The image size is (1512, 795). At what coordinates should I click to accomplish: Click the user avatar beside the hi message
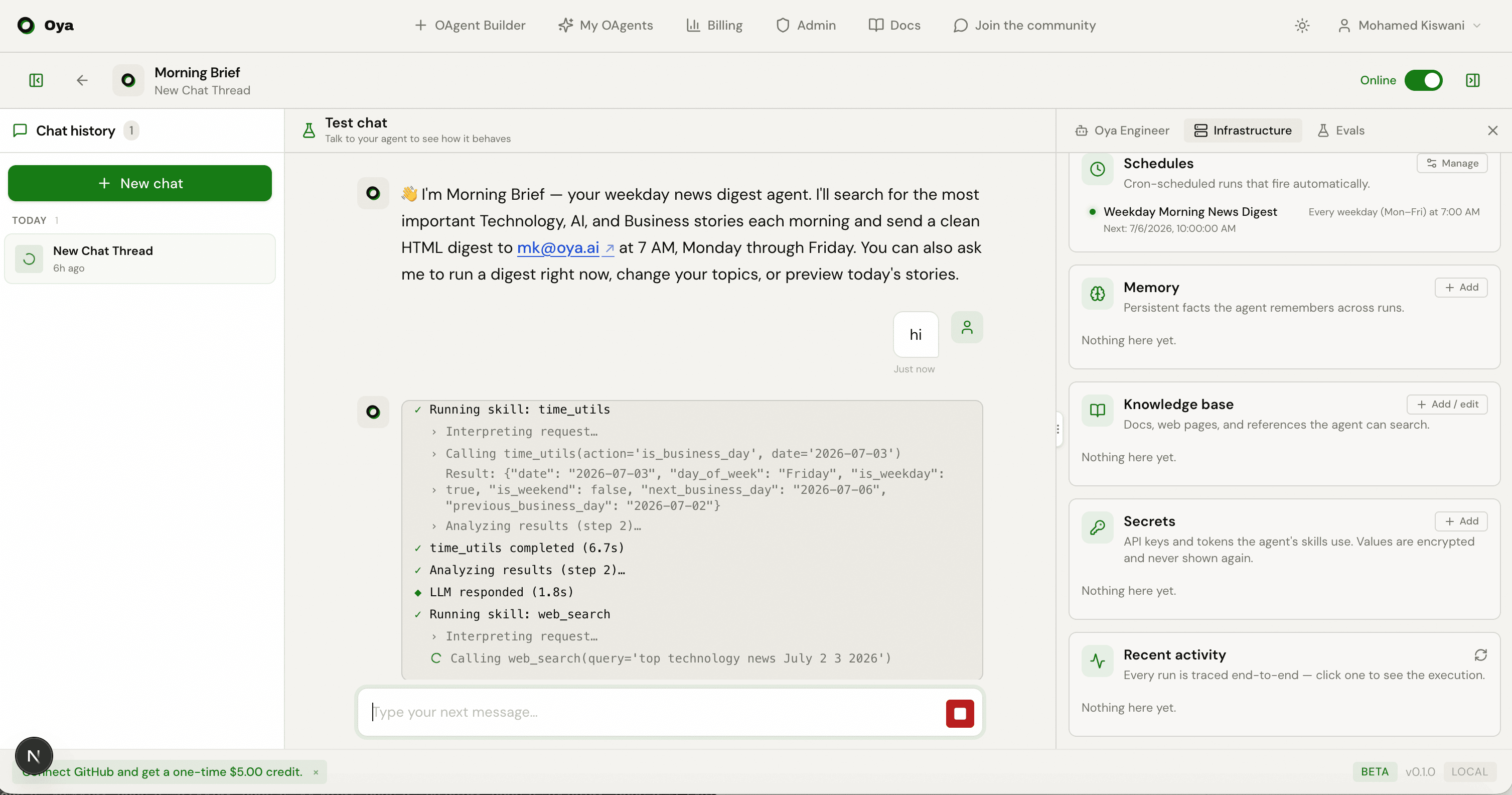pyautogui.click(x=967, y=327)
